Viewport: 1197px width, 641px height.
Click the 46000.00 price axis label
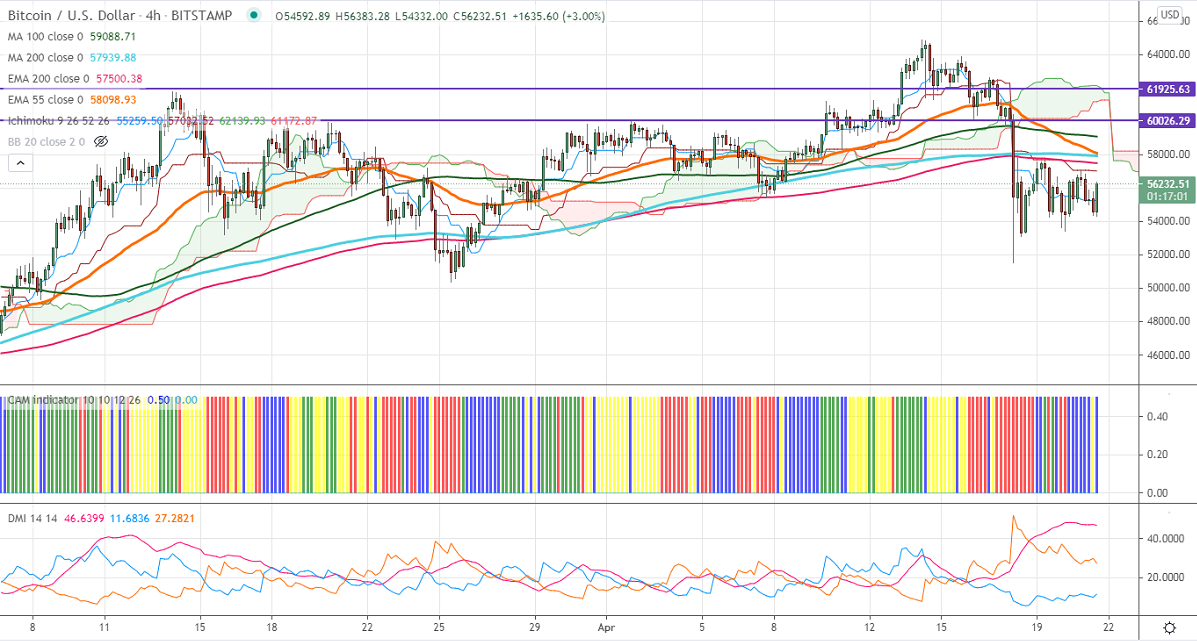pos(1168,355)
